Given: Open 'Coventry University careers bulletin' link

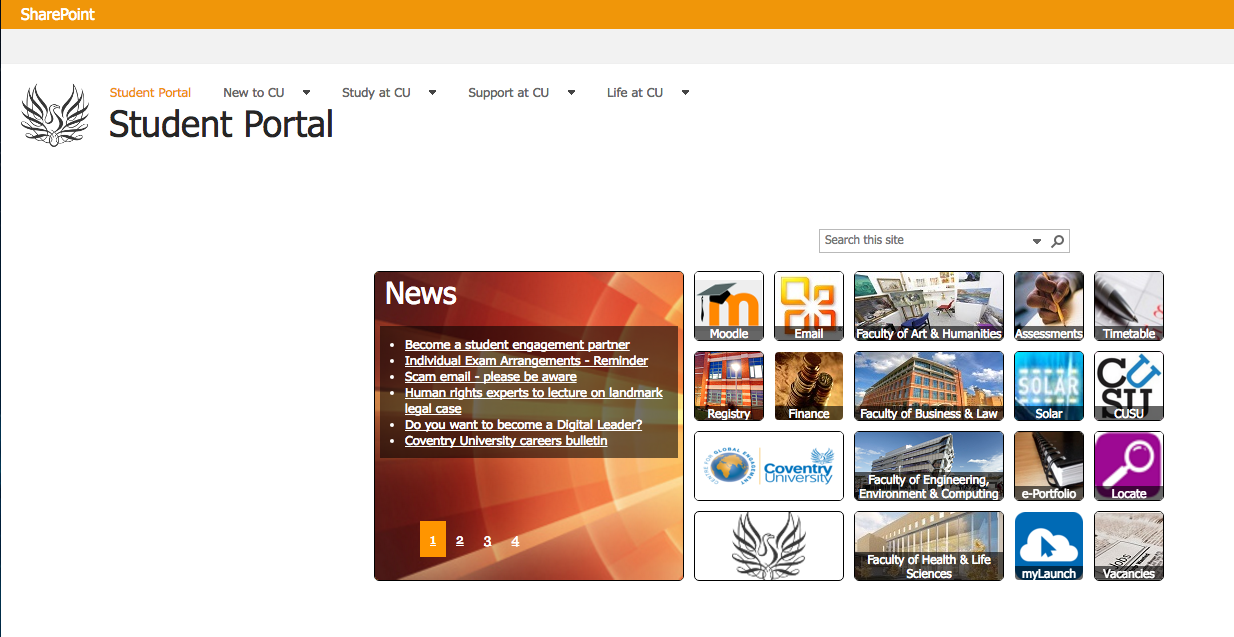Looking at the screenshot, I should (x=506, y=441).
